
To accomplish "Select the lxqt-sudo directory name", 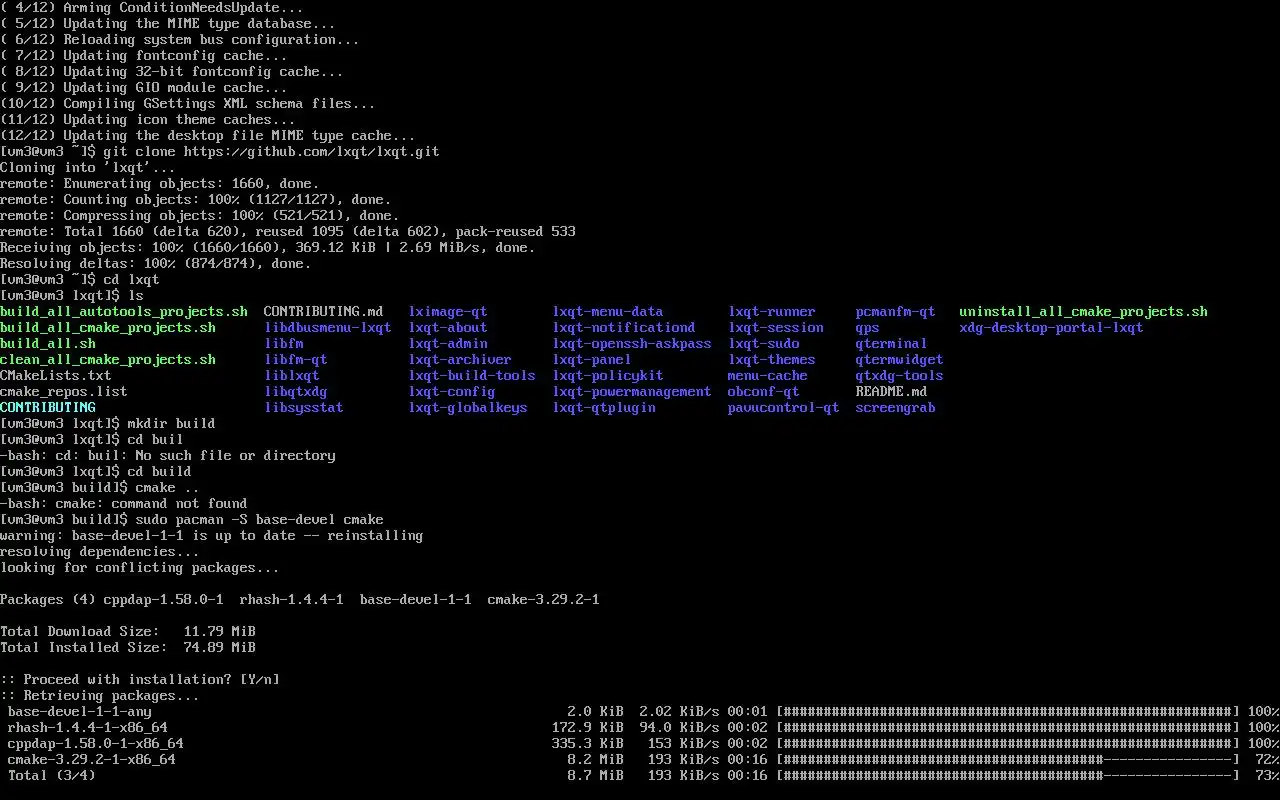I will point(764,344).
